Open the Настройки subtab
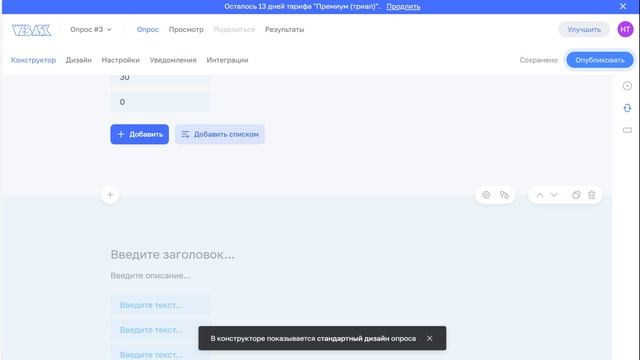640x360 pixels. tap(120, 60)
